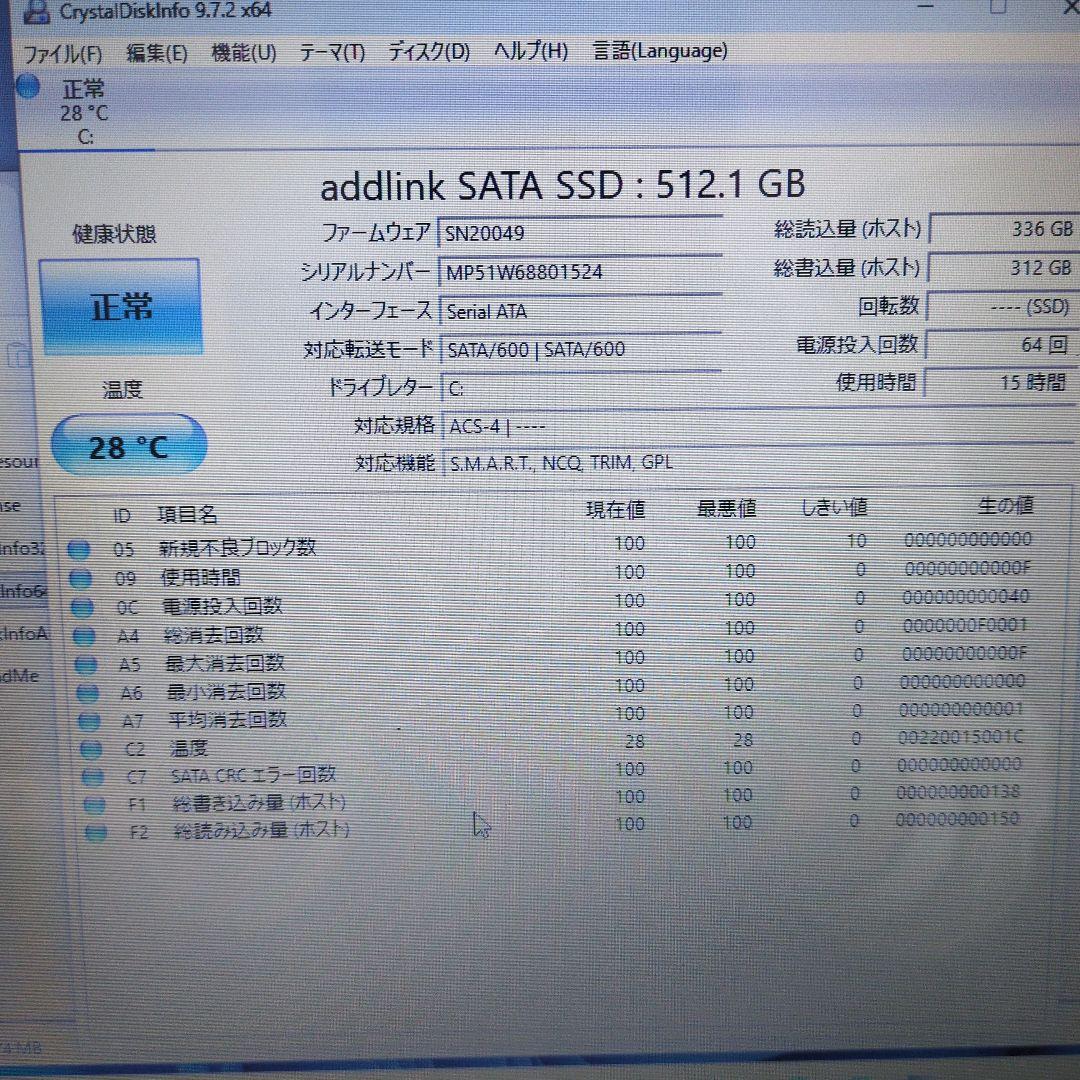Click the small health circle above the C: drive label
The height and width of the screenshot is (1080, 1080).
point(28,87)
